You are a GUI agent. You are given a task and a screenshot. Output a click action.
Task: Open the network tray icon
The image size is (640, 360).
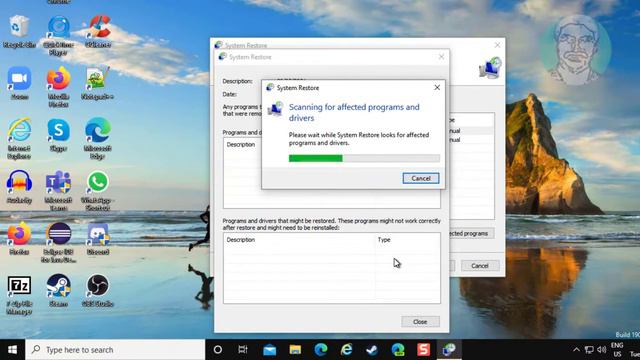589,350
